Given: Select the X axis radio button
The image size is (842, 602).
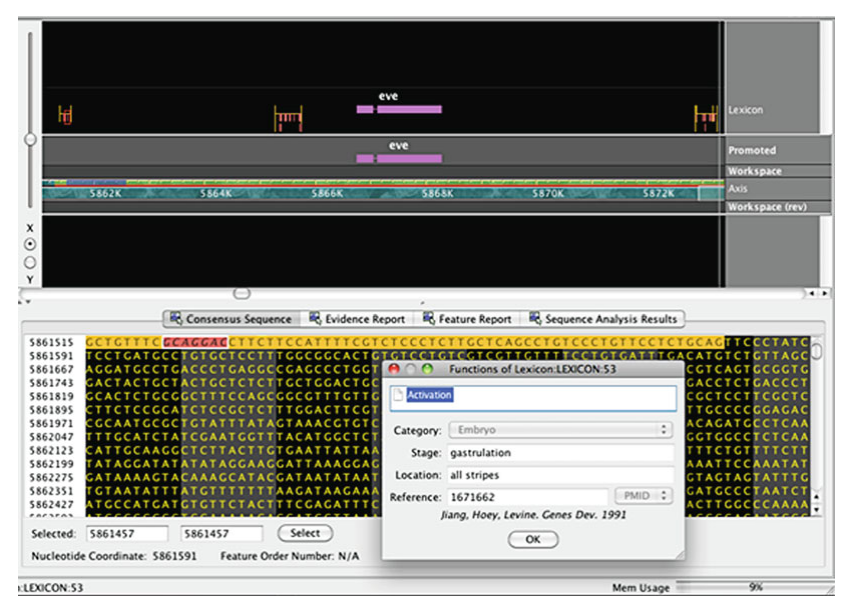Looking at the screenshot, I should pos(30,244).
